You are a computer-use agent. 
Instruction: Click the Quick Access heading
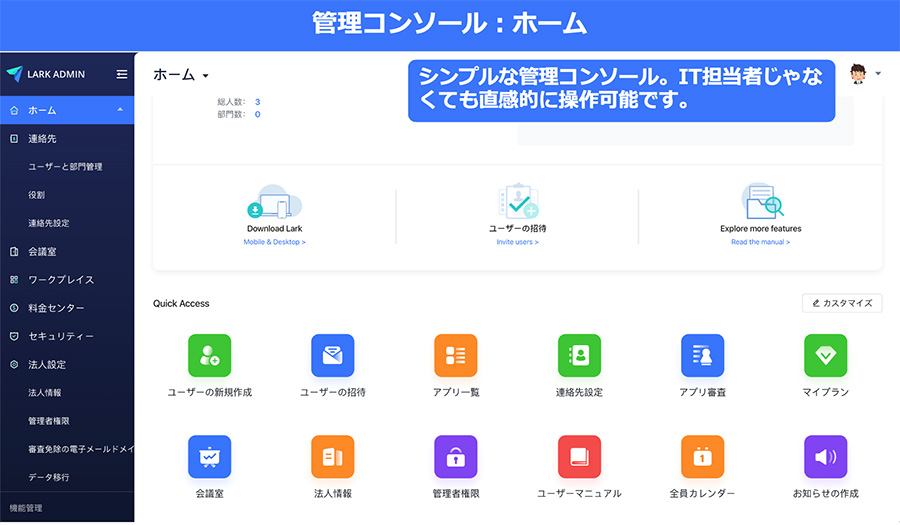tap(181, 304)
